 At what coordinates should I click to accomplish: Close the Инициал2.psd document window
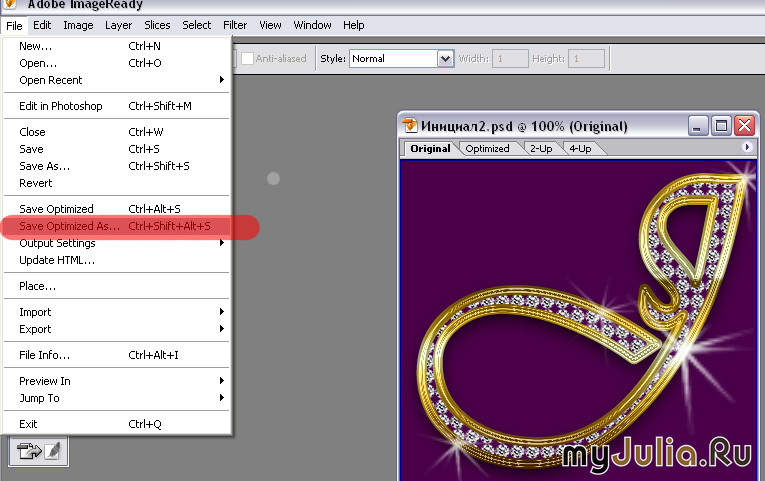coord(745,126)
